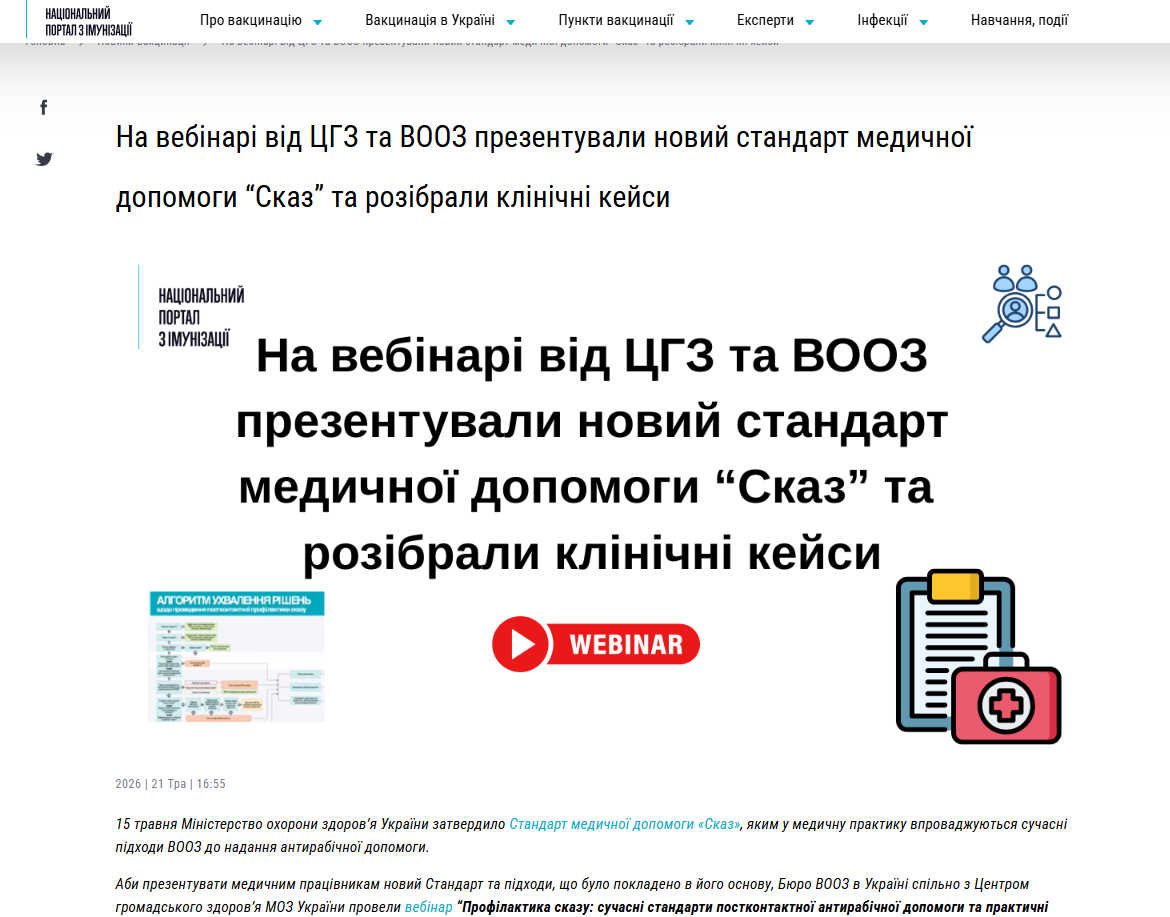
Task: Share article via Facebook icon
Action: pyautogui.click(x=44, y=107)
